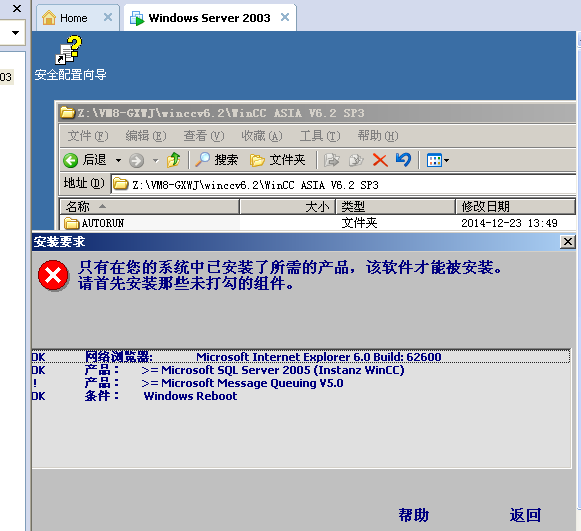Select the Windows Reboot requirement row

[301, 396]
